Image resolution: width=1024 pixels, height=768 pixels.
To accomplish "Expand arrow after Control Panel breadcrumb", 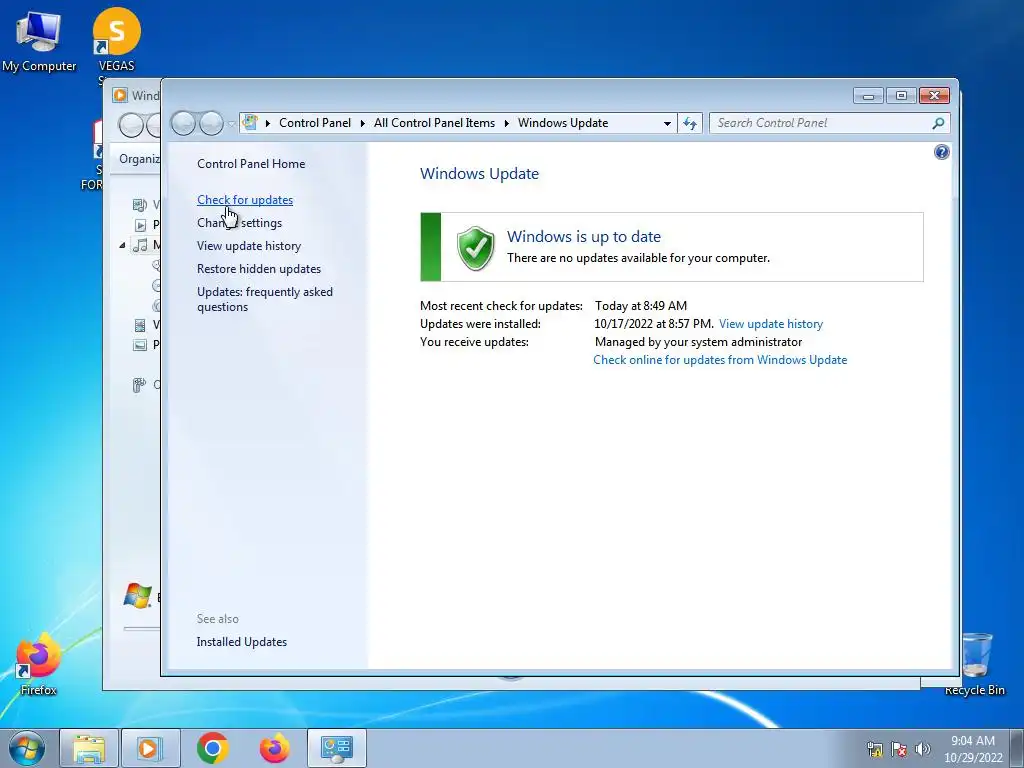I will coord(362,123).
